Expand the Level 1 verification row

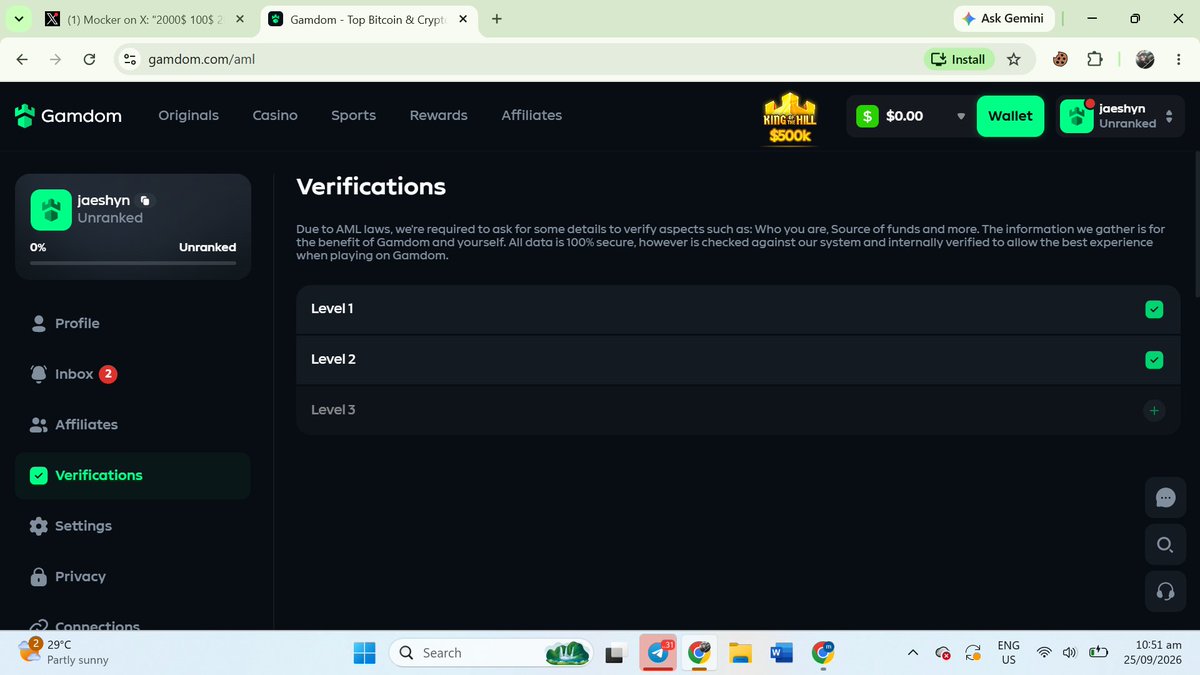[x=738, y=309]
